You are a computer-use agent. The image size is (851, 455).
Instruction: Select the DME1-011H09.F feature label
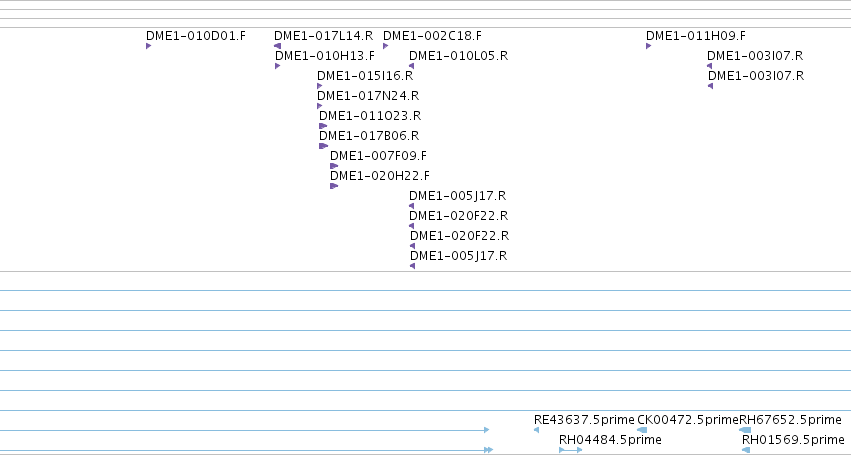[x=696, y=36]
